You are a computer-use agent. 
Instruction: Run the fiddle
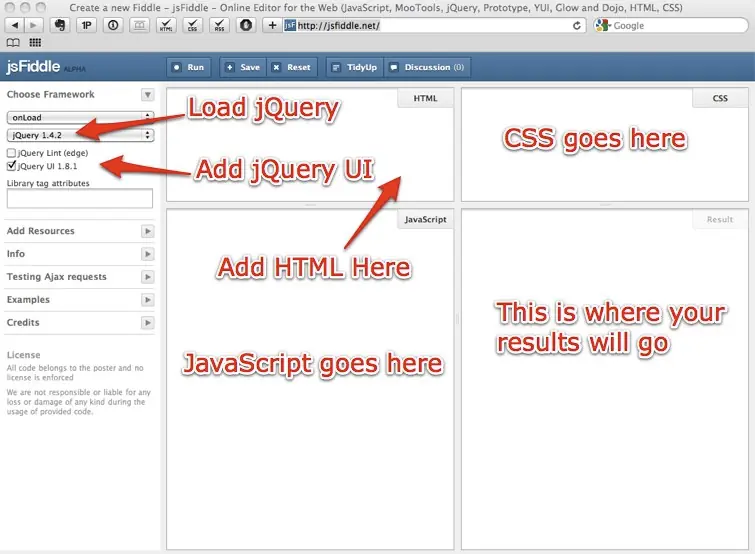coord(189,67)
